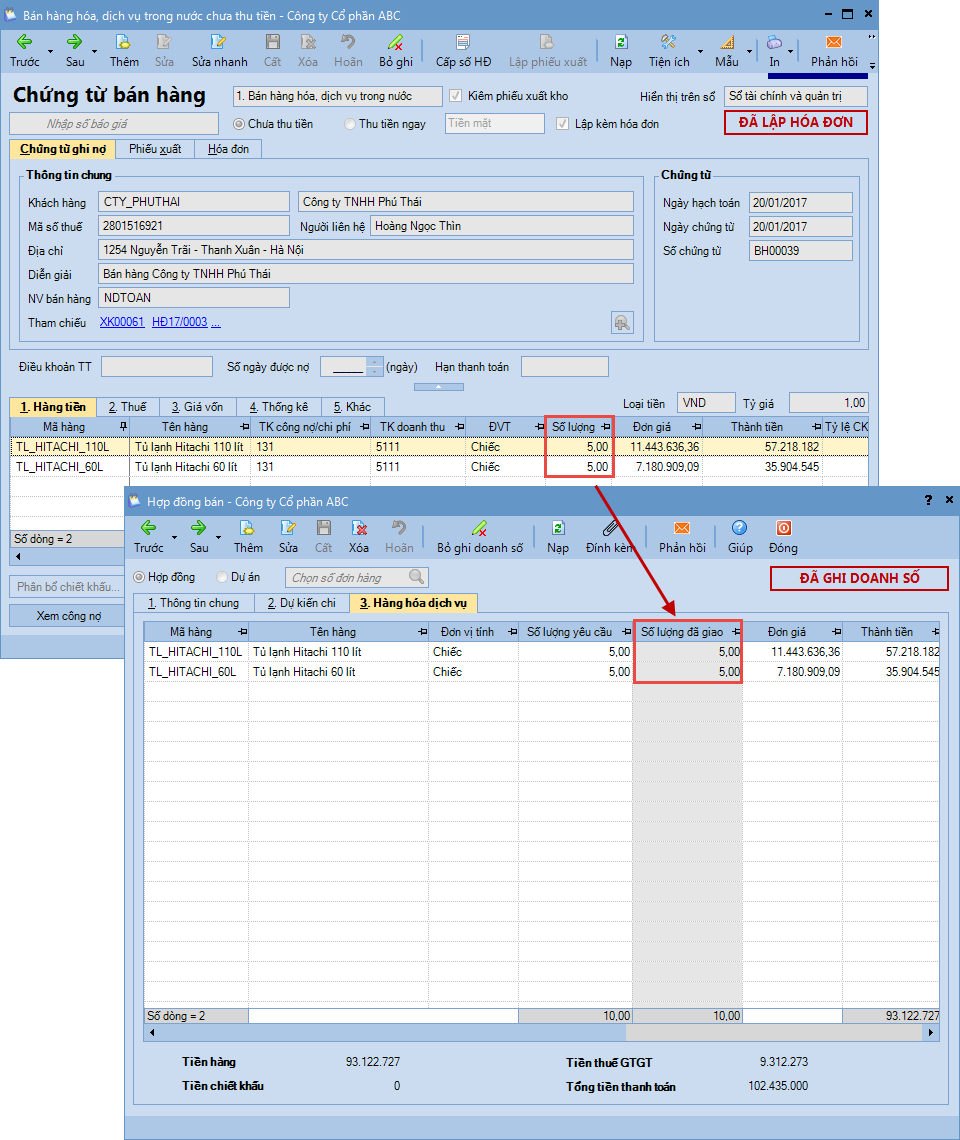The height and width of the screenshot is (1140, 960).
Task: Click the Xem công nợ button
Action: [69, 616]
